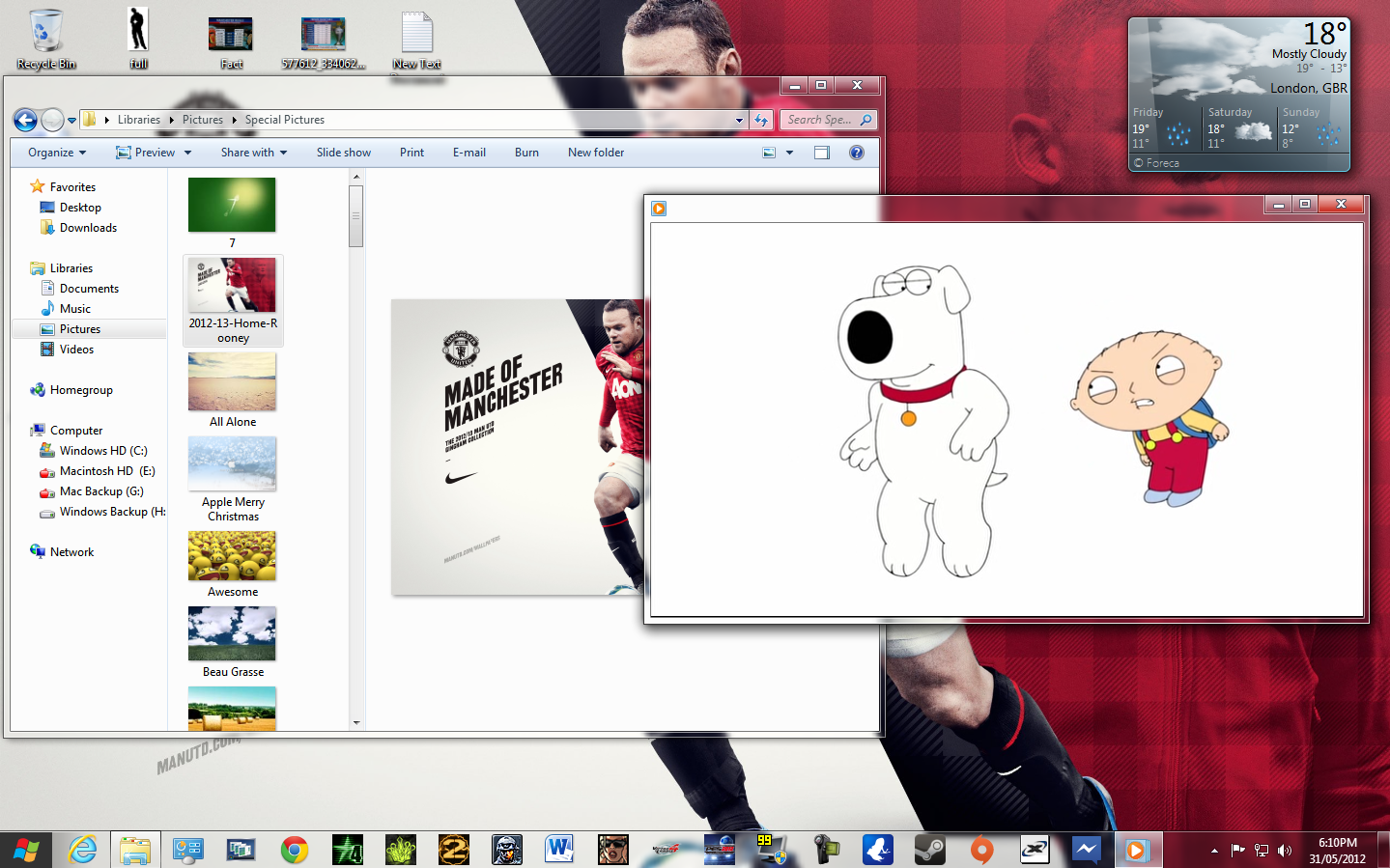This screenshot has height=868, width=1390.
Task: Click Pictures in the address breadcrumb
Action: coord(202,120)
